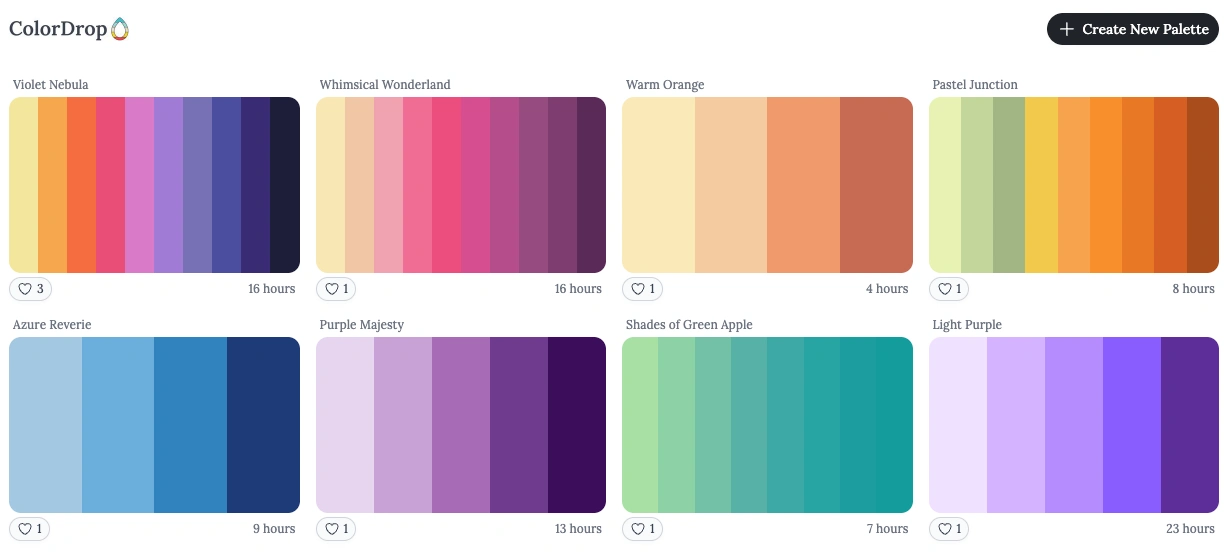This screenshot has width=1228, height=554.
Task: Open the Purple Majesty palette title
Action: click(x=362, y=325)
